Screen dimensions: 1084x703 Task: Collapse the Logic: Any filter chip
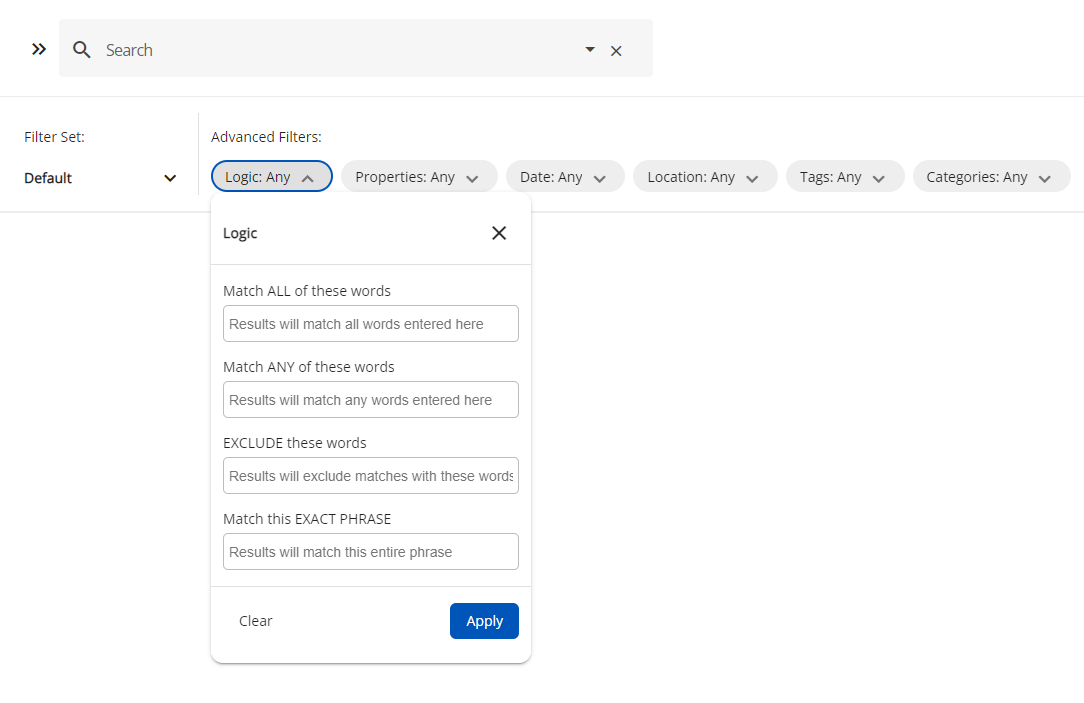tap(271, 177)
